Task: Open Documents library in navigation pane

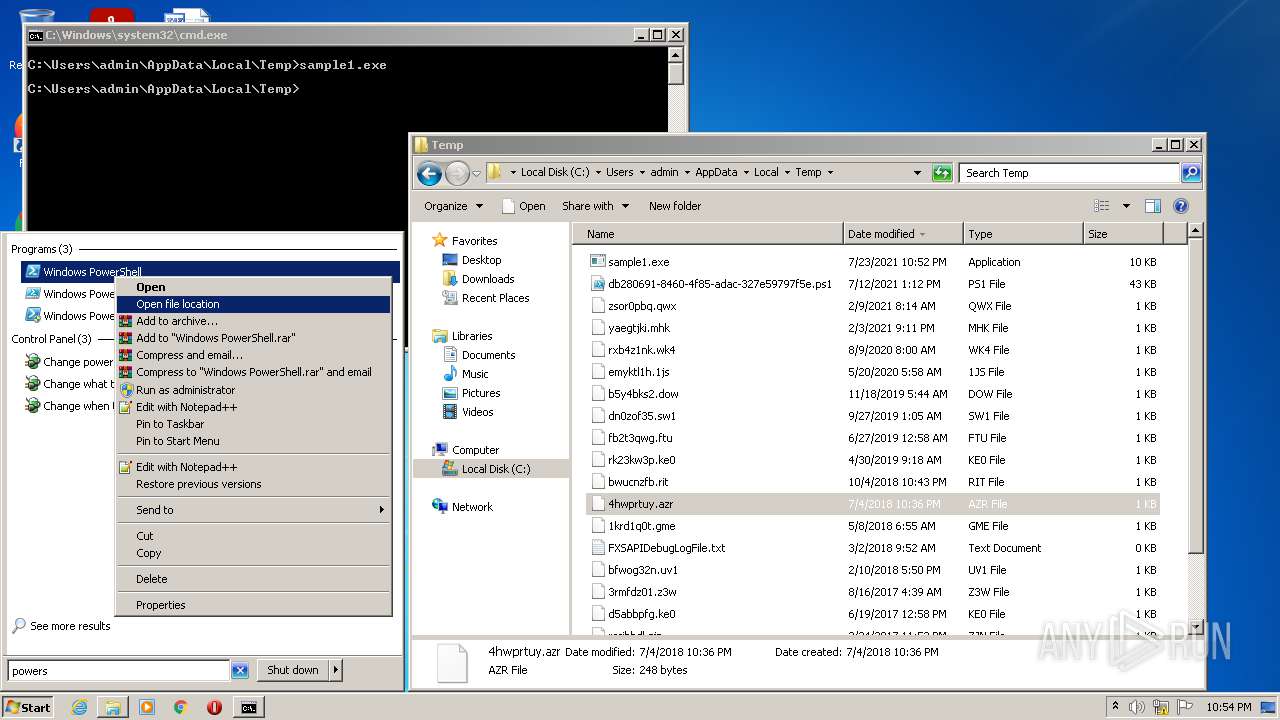Action: [x=488, y=355]
